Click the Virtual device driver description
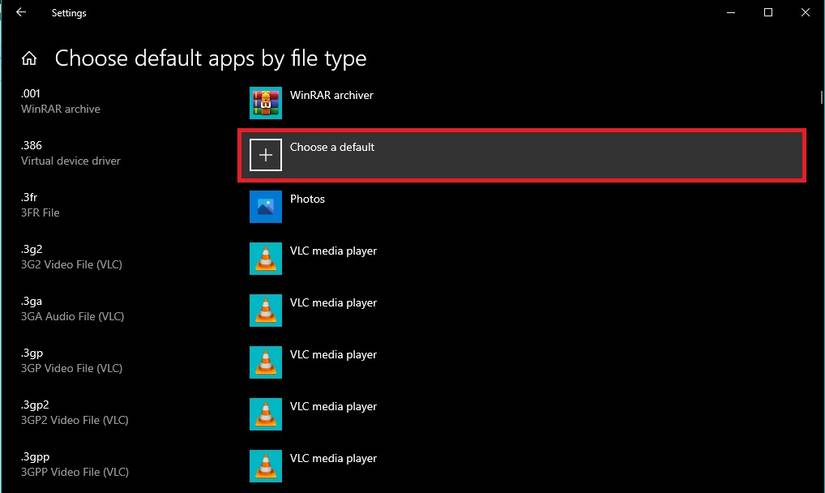825x493 pixels. 71,161
